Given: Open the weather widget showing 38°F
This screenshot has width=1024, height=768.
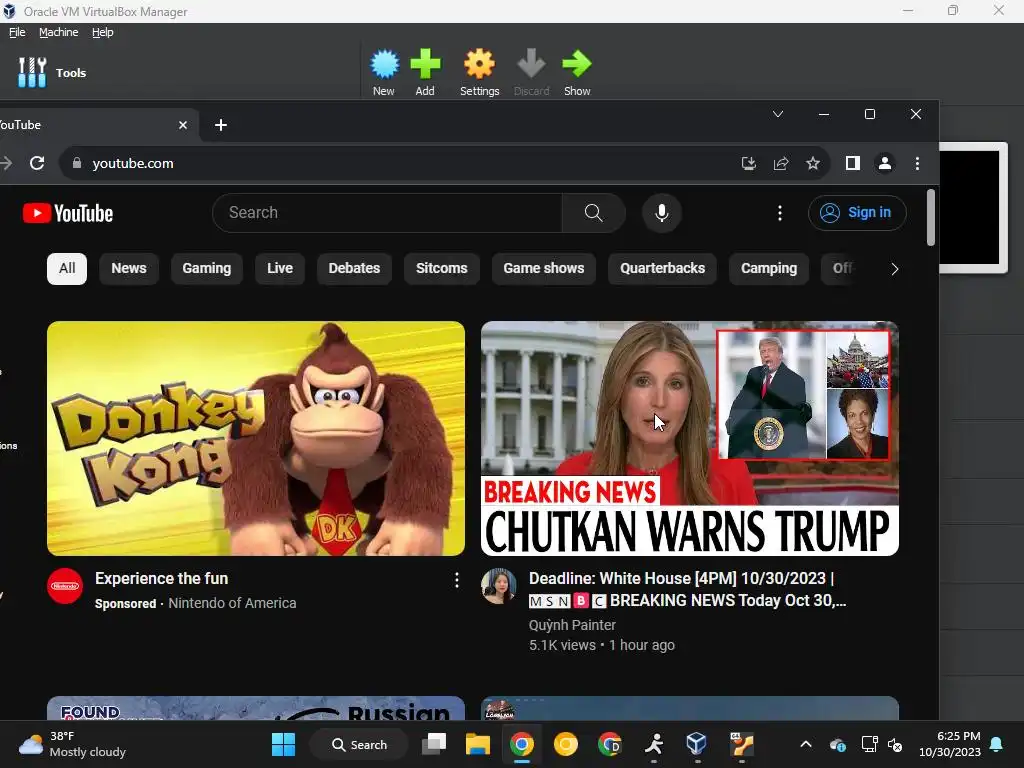Looking at the screenshot, I should [72, 744].
